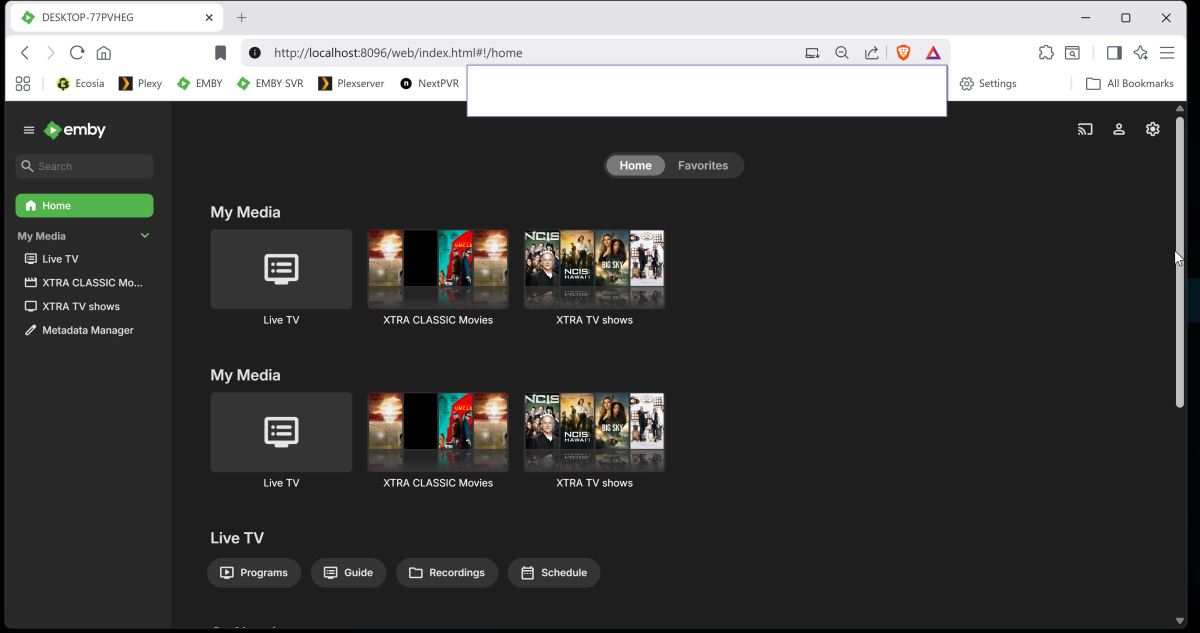Open the Recordings button
This screenshot has height=633, width=1200.
point(447,573)
